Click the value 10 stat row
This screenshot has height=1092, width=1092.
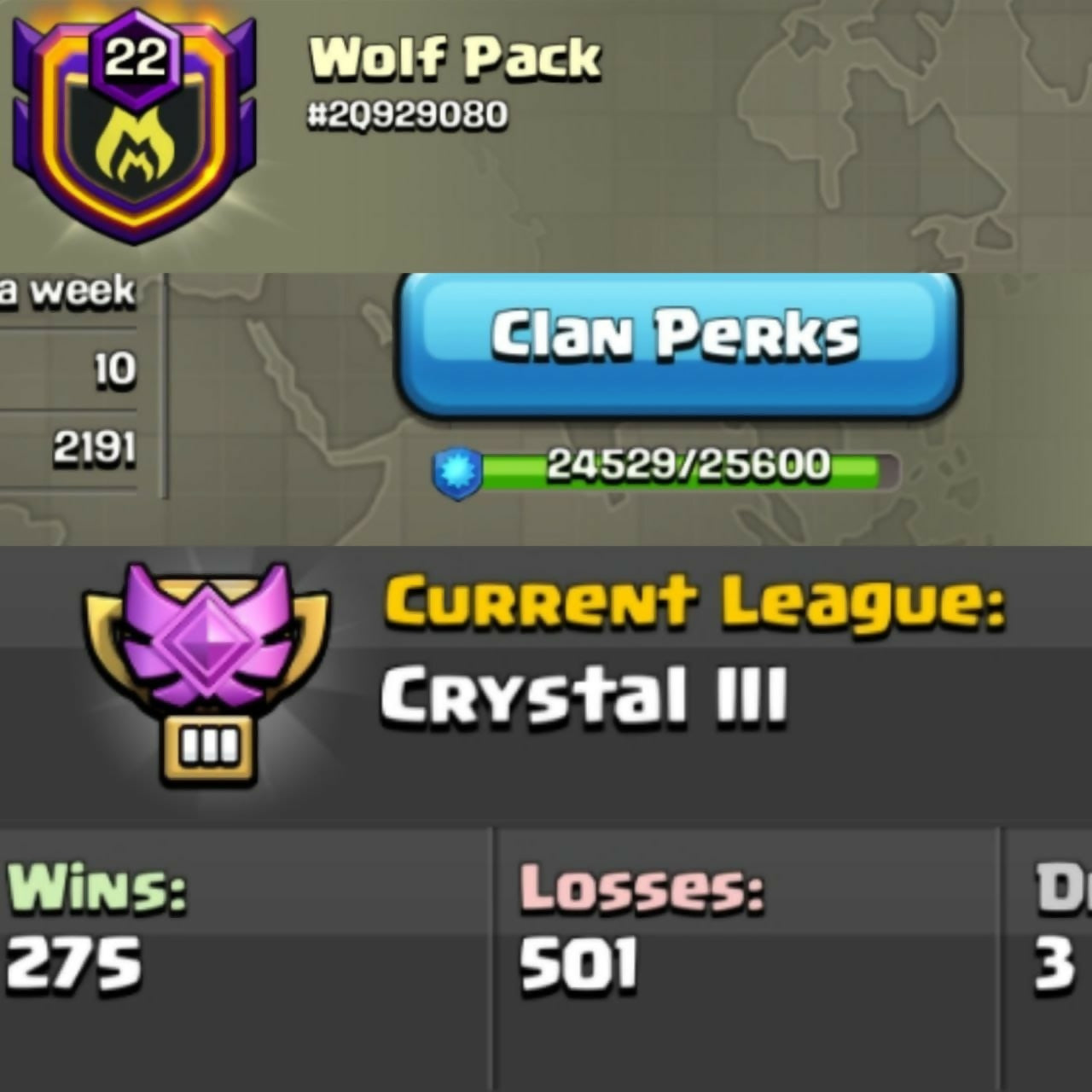[114, 369]
